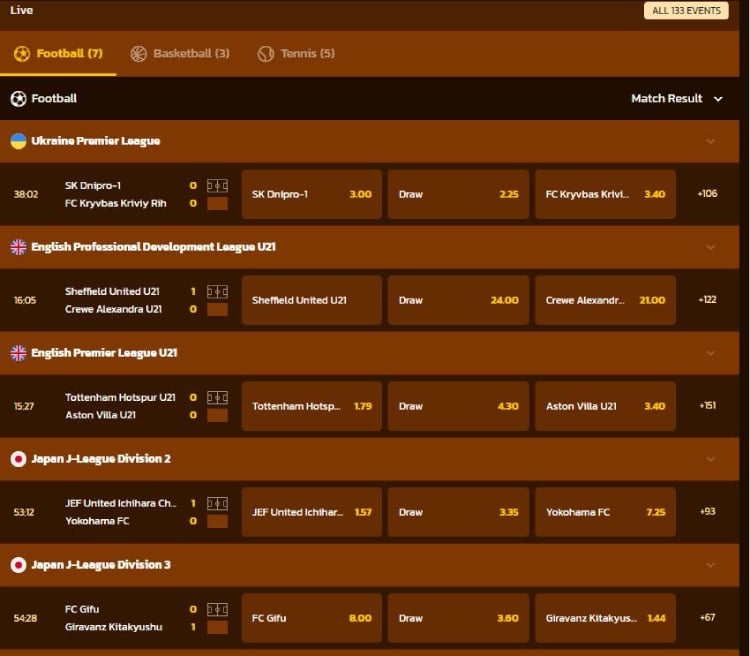750x656 pixels.
Task: Bet on Tottenham Hotspur U21 at 1.79
Action: coord(312,406)
